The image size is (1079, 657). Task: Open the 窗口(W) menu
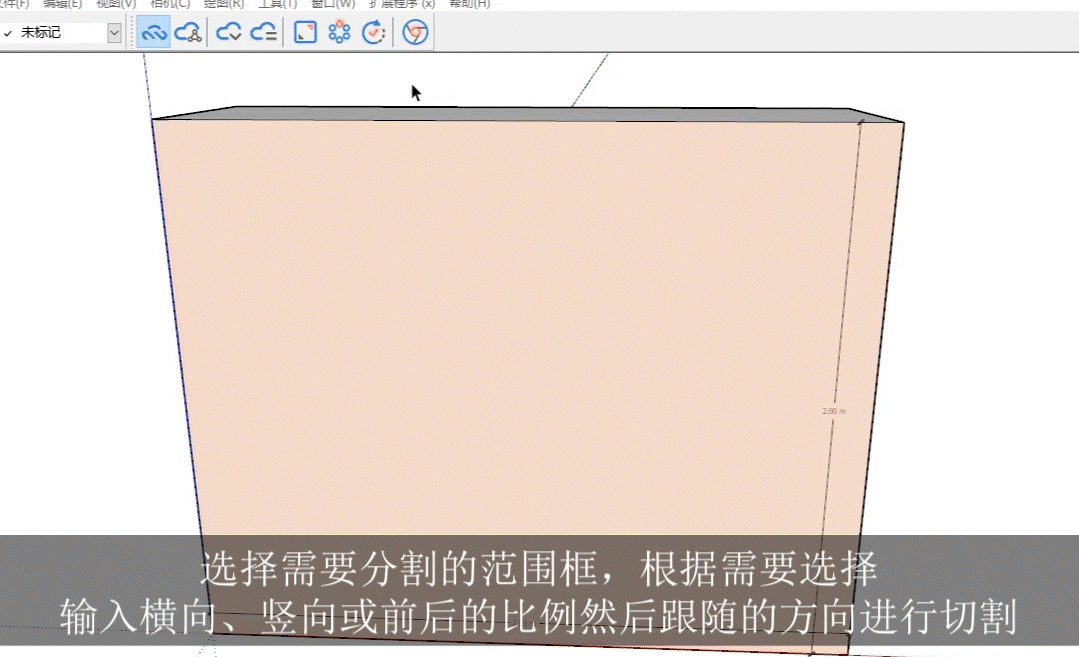coord(332,4)
